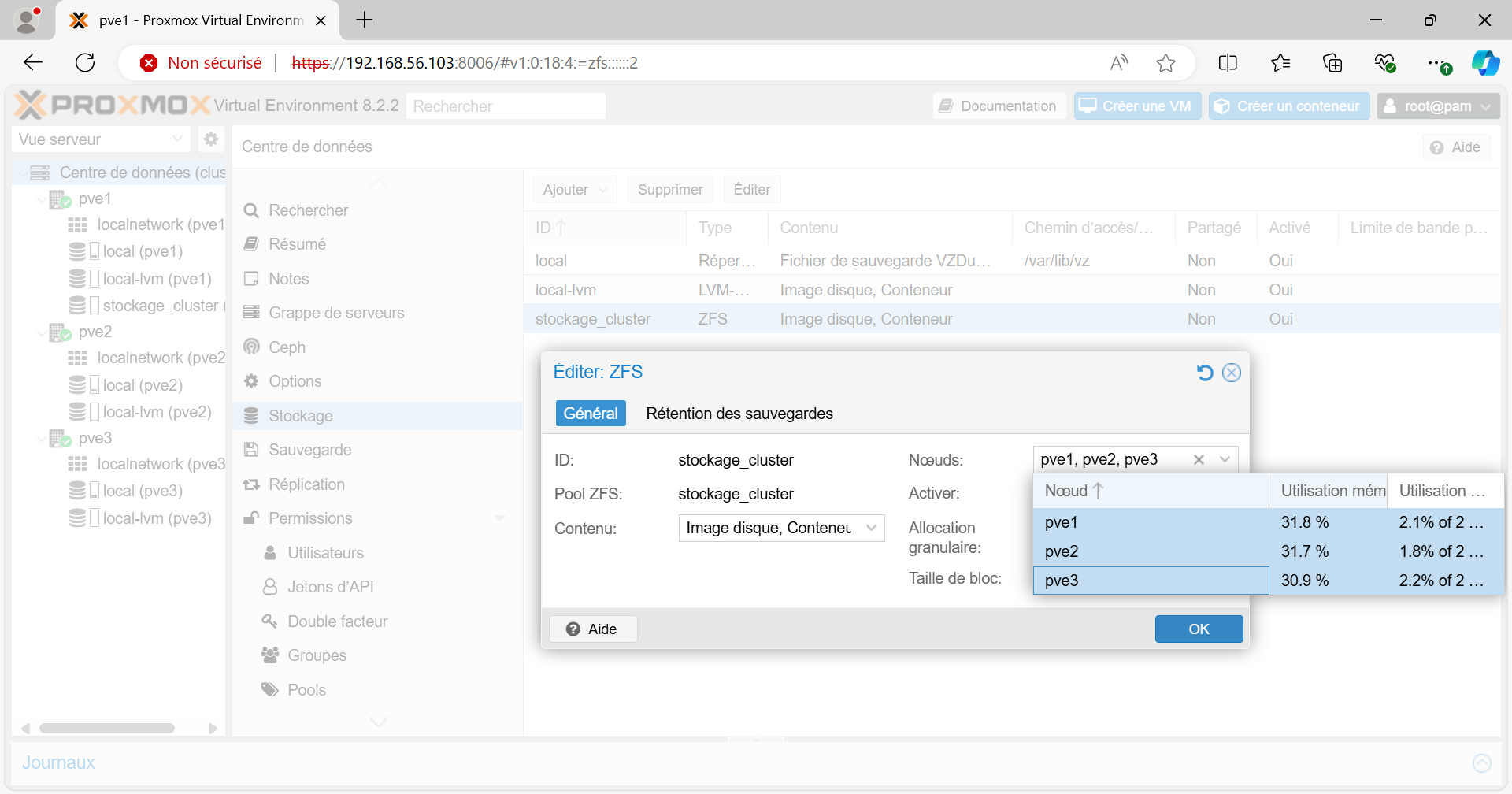This screenshot has width=1512, height=794.
Task: Select the local storage row
Action: pyautogui.click(x=1011, y=261)
